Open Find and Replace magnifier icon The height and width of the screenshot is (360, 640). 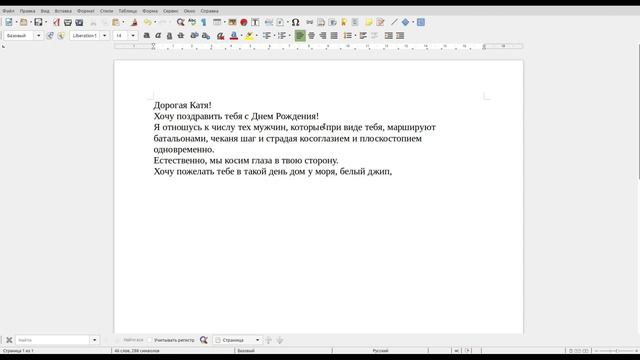coord(180,22)
